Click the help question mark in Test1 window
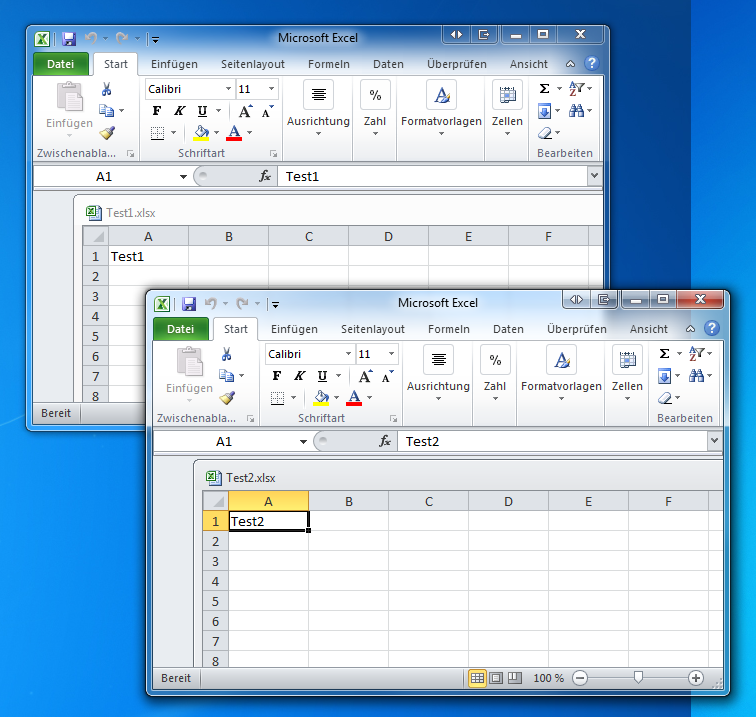The width and height of the screenshot is (756, 717). tap(592, 63)
